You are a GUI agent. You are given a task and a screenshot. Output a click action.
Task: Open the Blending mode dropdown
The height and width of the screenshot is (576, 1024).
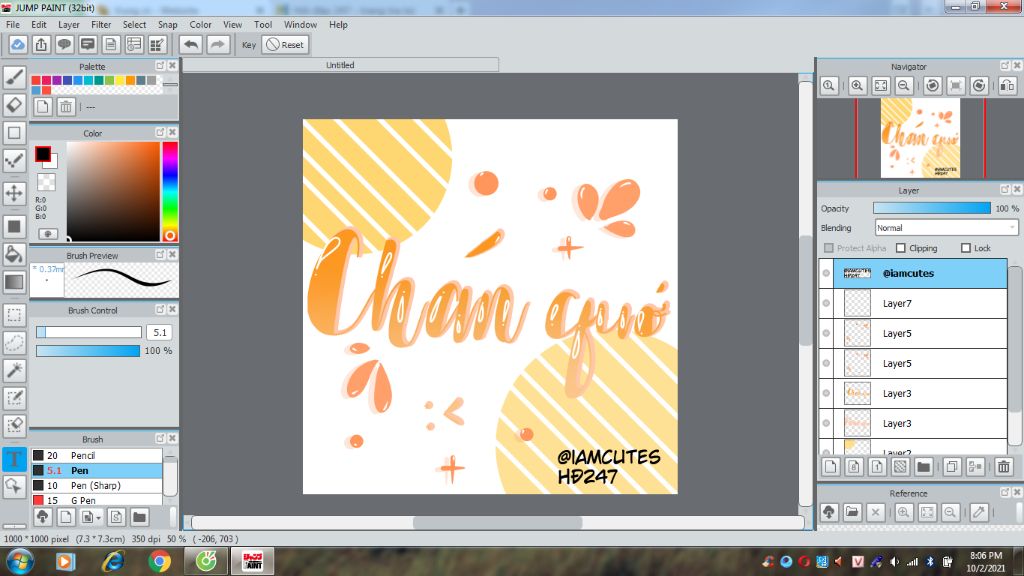click(946, 228)
